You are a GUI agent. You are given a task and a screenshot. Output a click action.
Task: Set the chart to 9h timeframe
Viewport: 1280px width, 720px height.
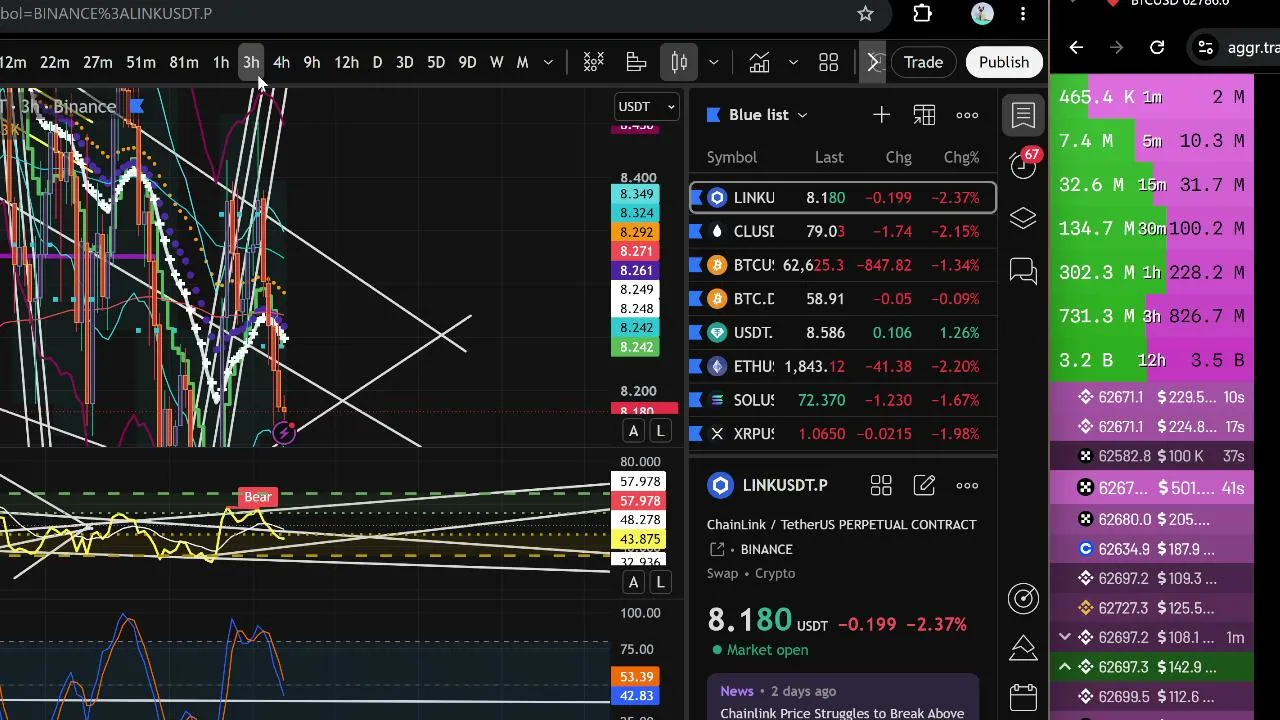[312, 63]
